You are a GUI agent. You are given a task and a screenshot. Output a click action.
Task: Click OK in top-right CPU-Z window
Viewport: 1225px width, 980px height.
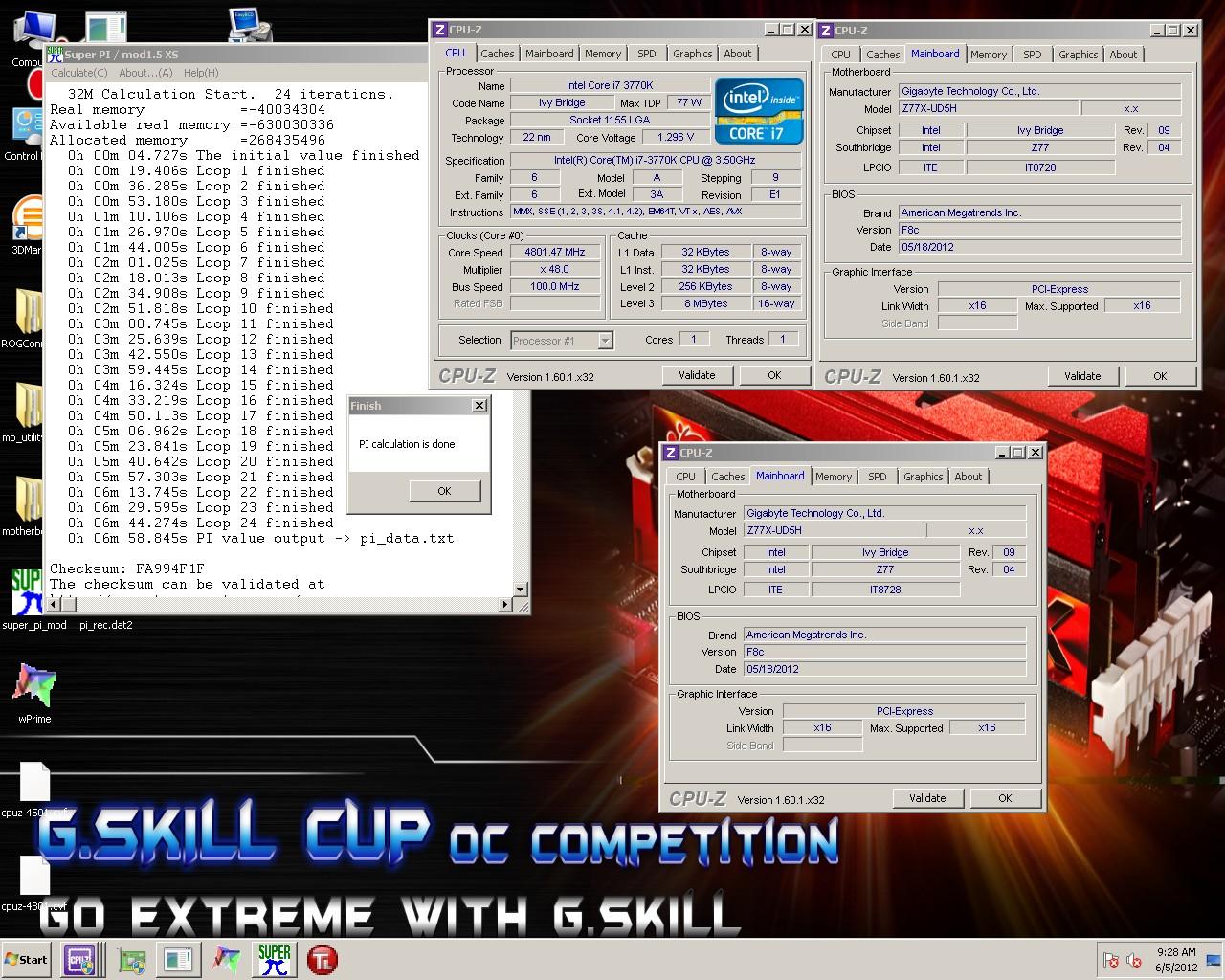coord(1160,376)
